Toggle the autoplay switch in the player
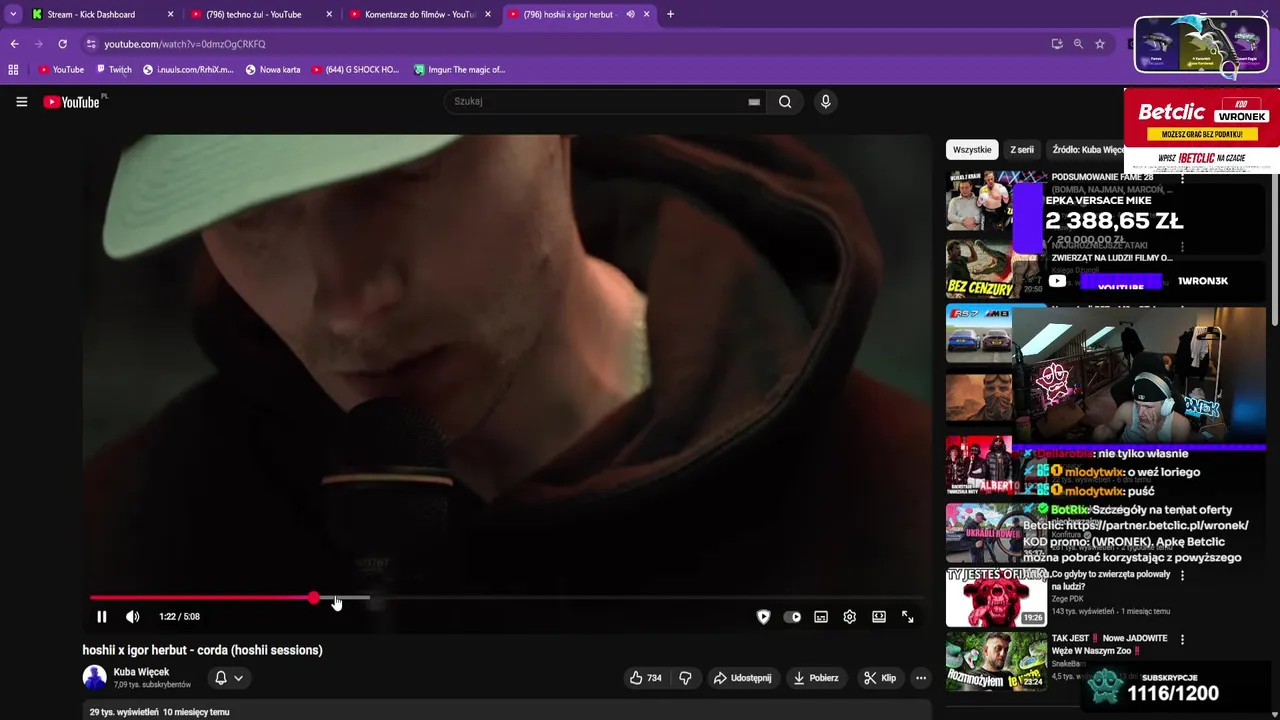Image resolution: width=1280 pixels, height=720 pixels. (x=792, y=617)
